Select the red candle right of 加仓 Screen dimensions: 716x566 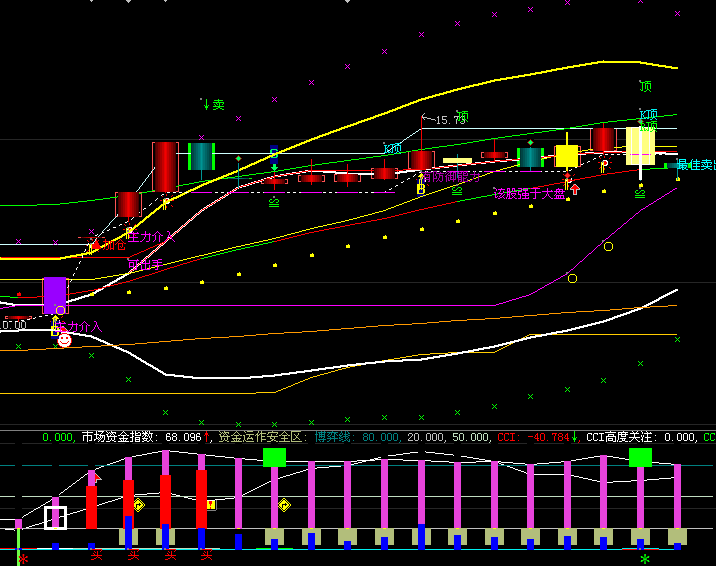(x=128, y=204)
